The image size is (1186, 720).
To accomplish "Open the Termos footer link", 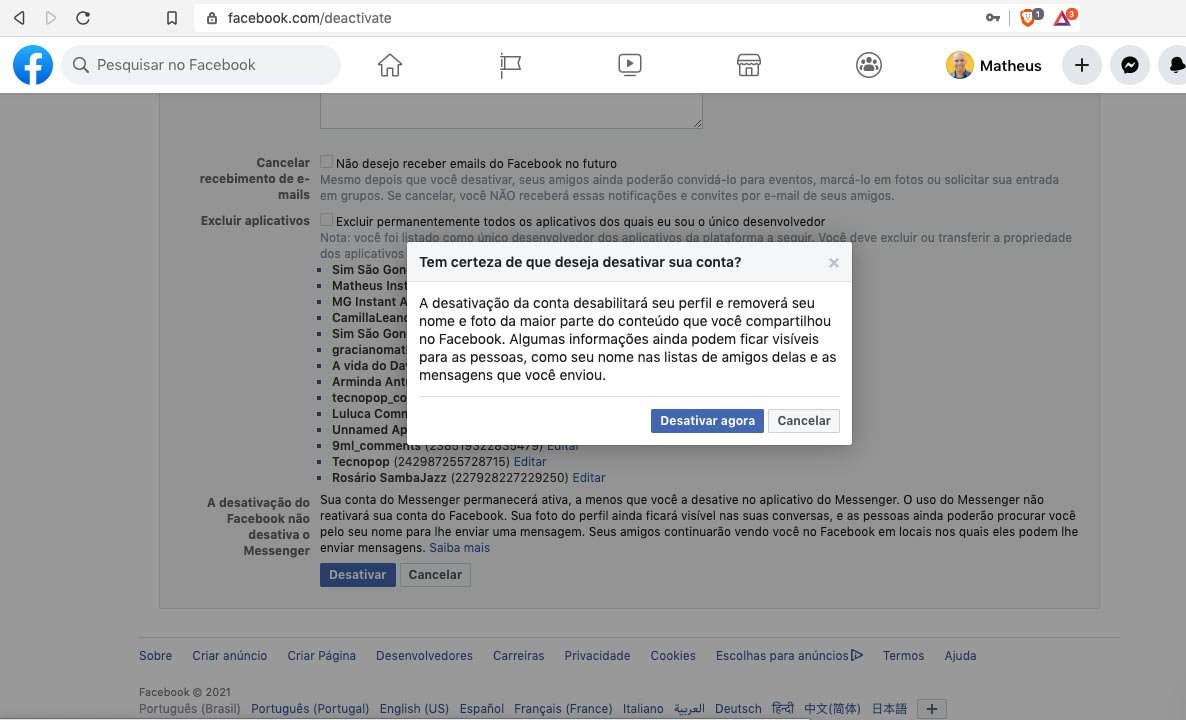I will point(903,656).
